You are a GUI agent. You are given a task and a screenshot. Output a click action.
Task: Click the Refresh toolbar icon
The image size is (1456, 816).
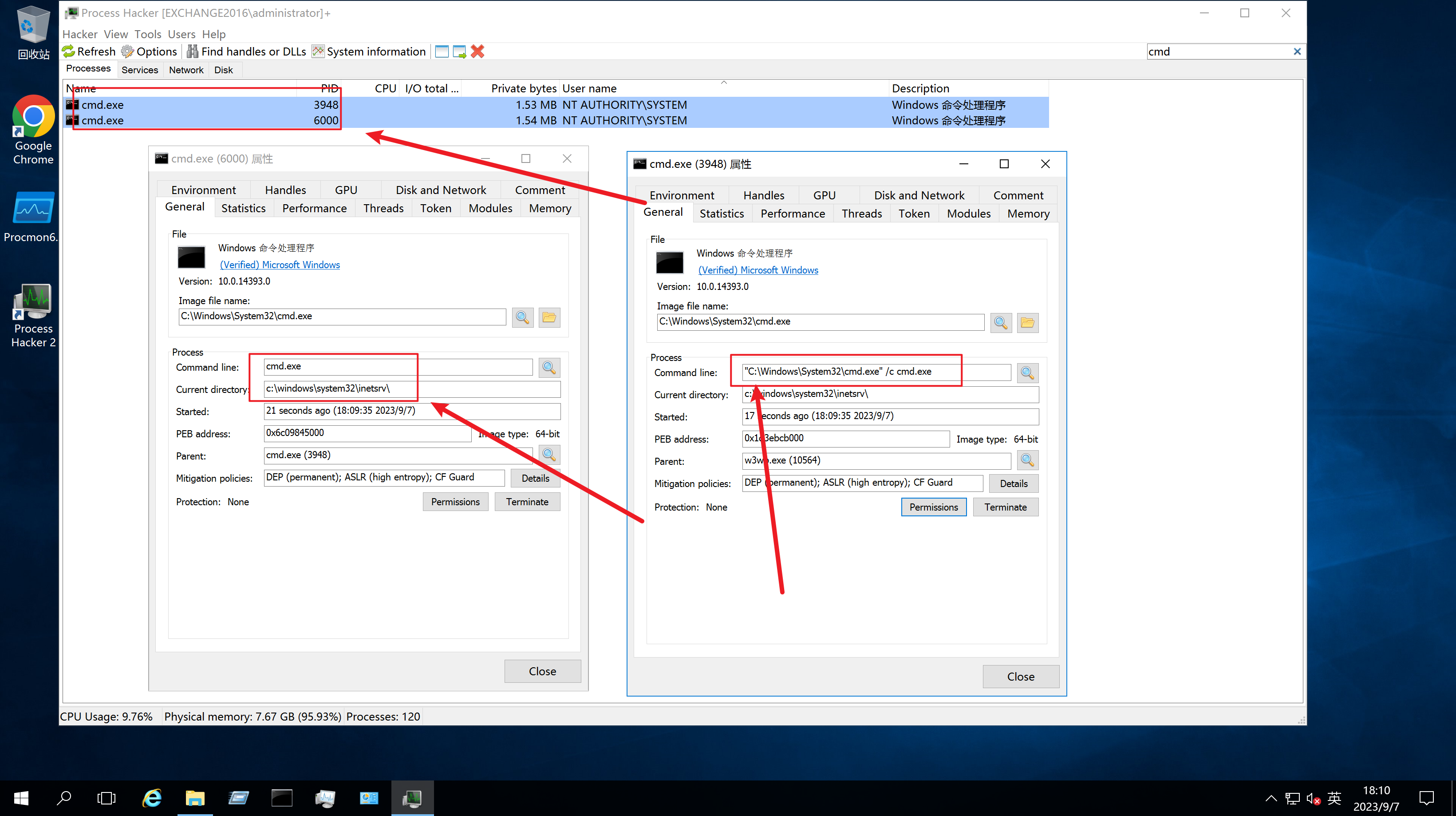(69, 51)
